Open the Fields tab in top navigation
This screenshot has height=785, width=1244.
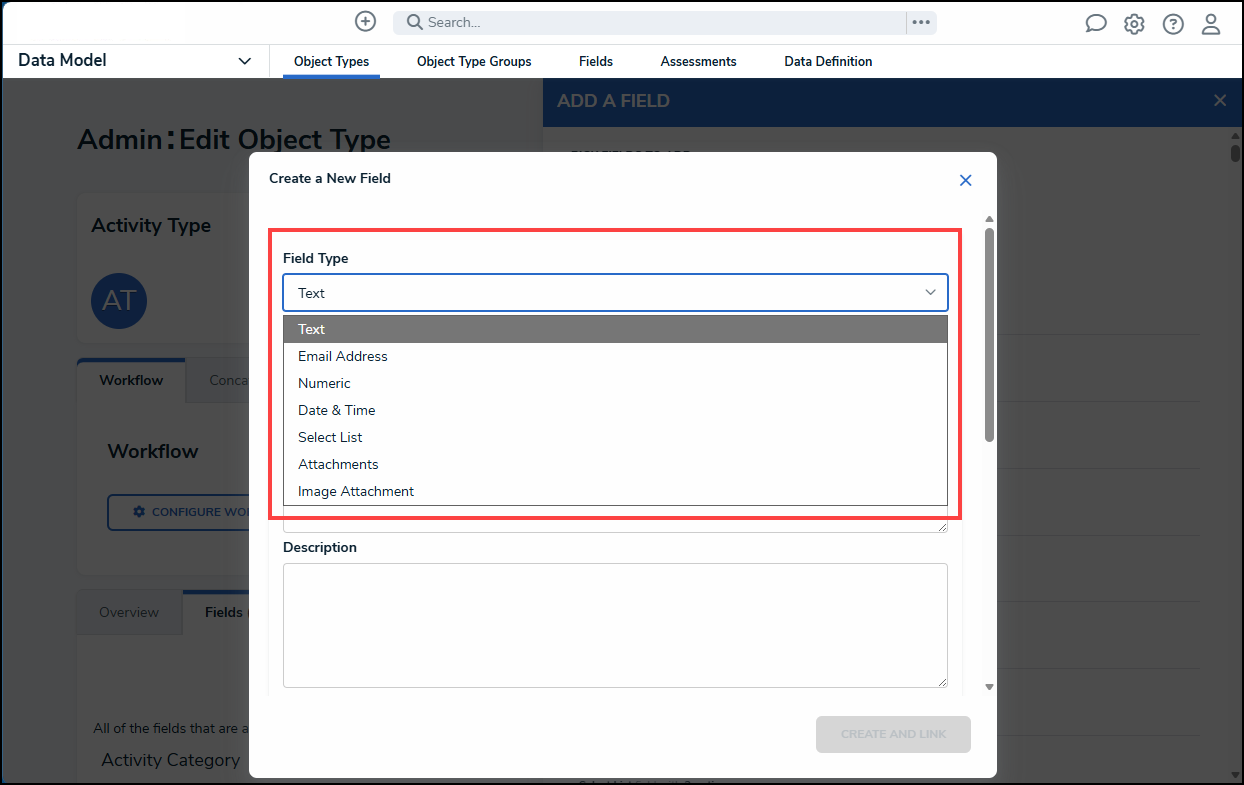click(596, 61)
